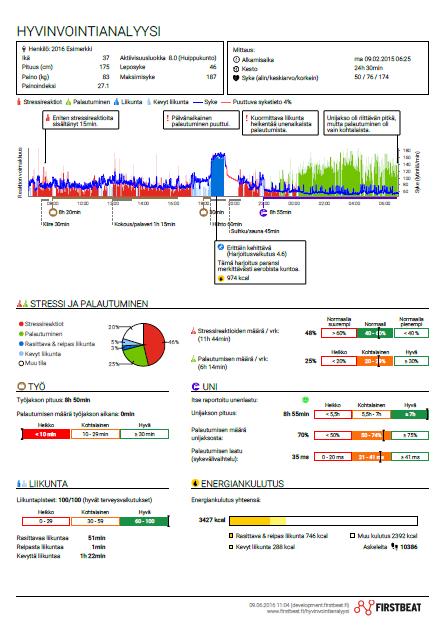Click the flame icon beside 974 kcal
Screen dimensions: 446x632
click(x=221, y=278)
